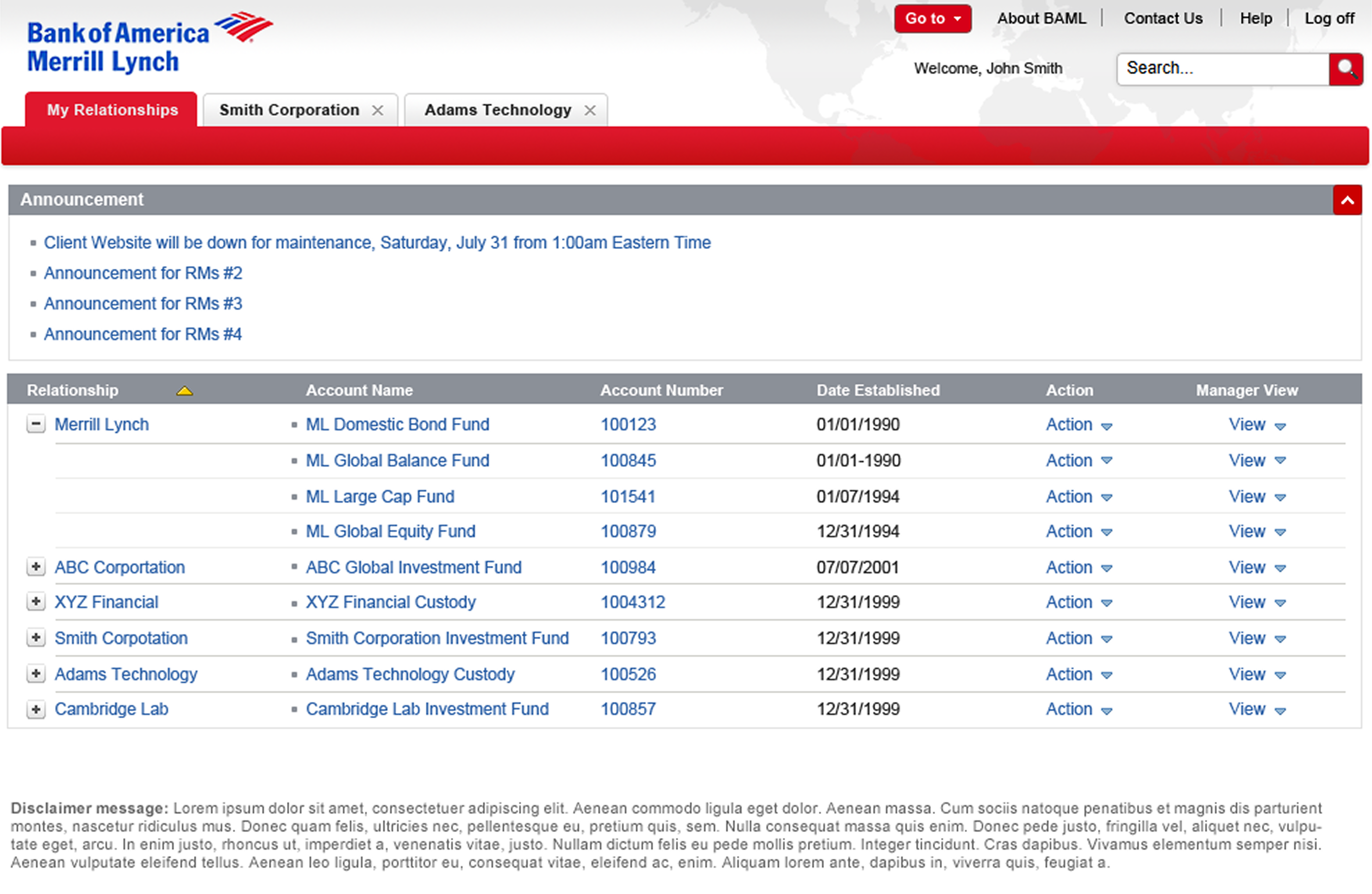Open the Go to dropdown menu
Image resolution: width=1372 pixels, height=894 pixels.
tap(932, 19)
